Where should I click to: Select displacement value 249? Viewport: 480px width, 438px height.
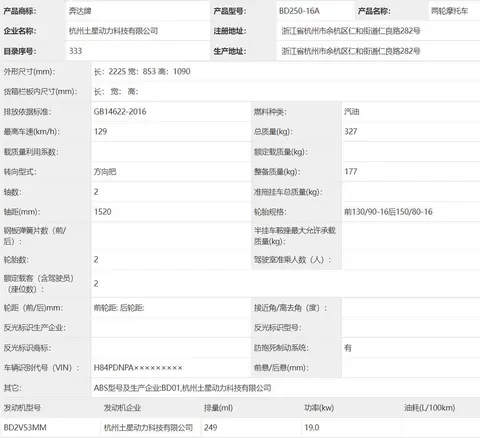(x=211, y=427)
